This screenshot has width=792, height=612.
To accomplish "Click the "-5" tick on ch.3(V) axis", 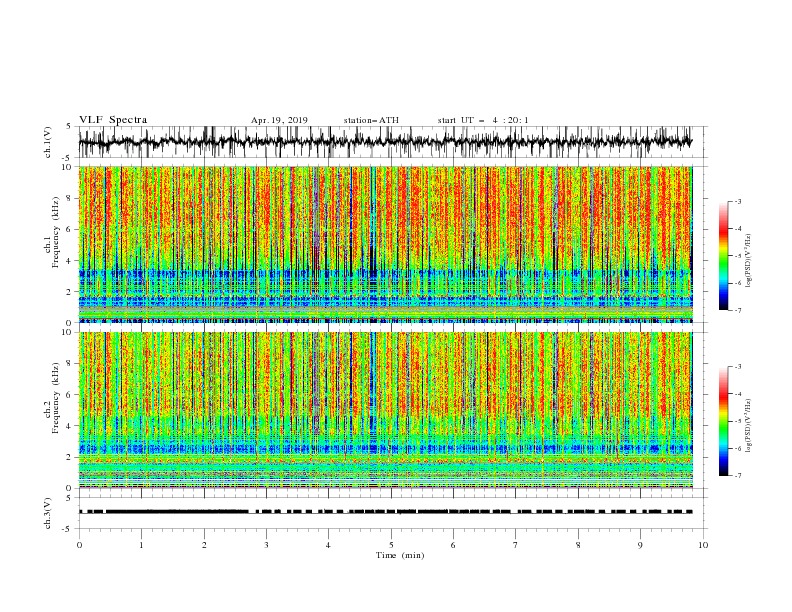I will tap(68, 529).
